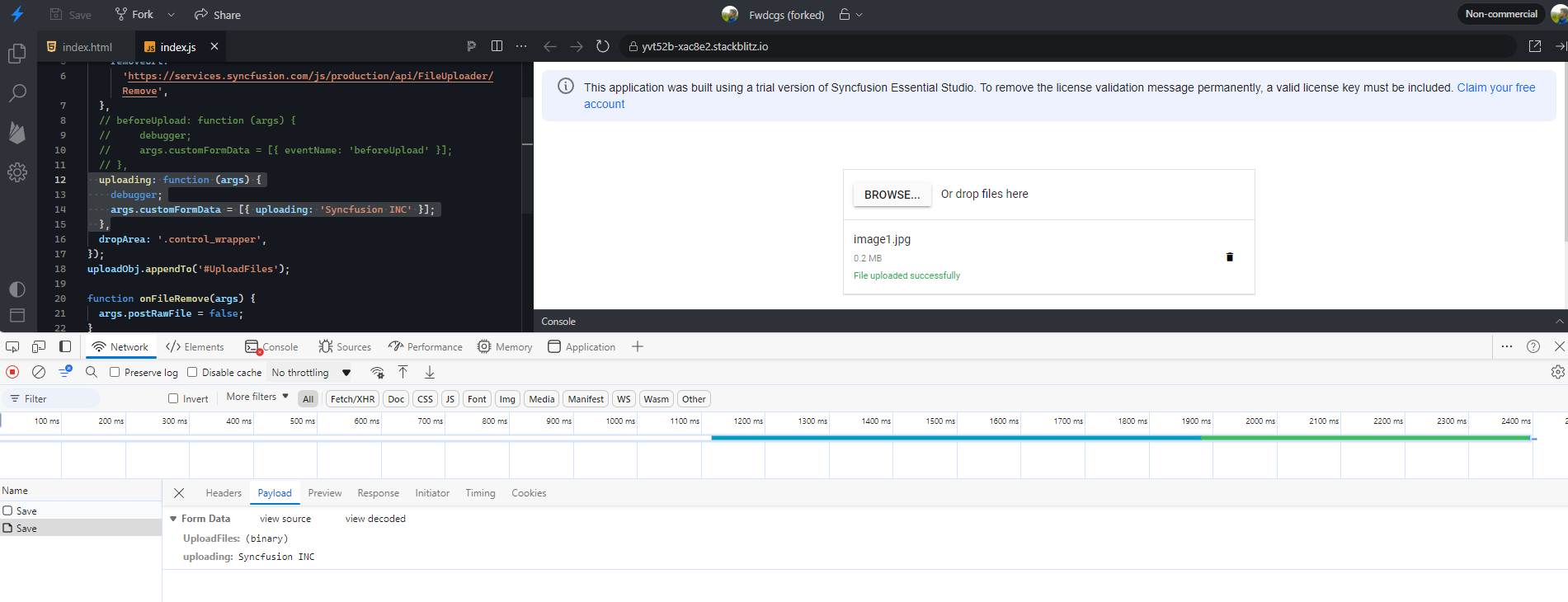The width and height of the screenshot is (1568, 602).
Task: Click the BROWSE... button
Action: tap(892, 195)
